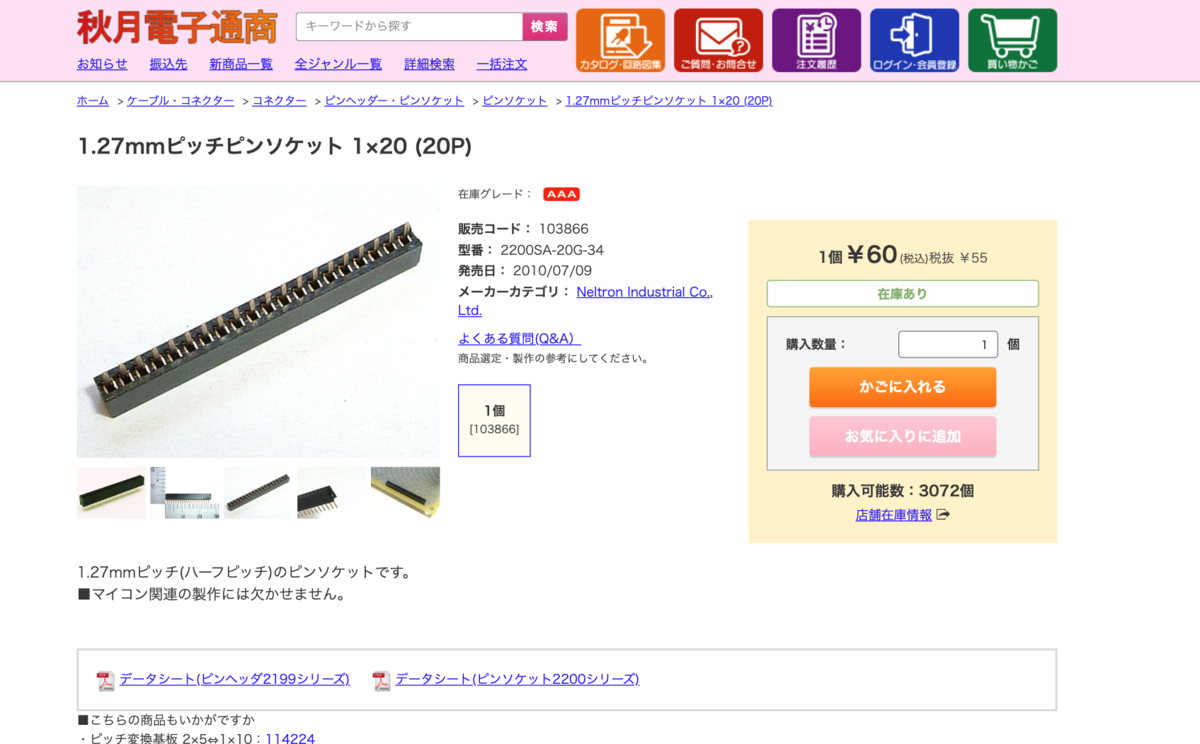
Task: Add item with かごに入れる button
Action: pyautogui.click(x=902, y=387)
